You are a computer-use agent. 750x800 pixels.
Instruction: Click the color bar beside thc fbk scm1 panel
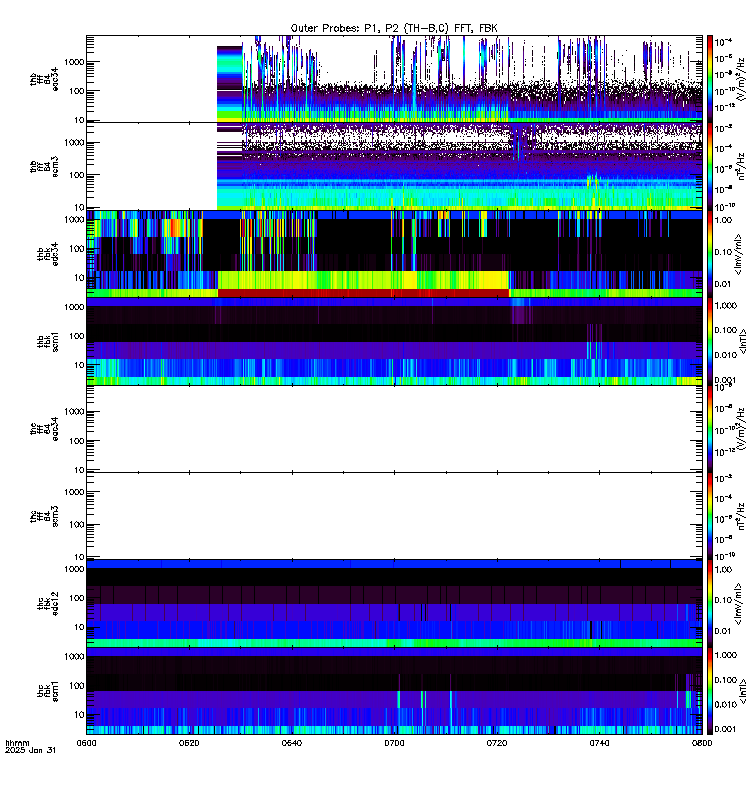(709, 691)
